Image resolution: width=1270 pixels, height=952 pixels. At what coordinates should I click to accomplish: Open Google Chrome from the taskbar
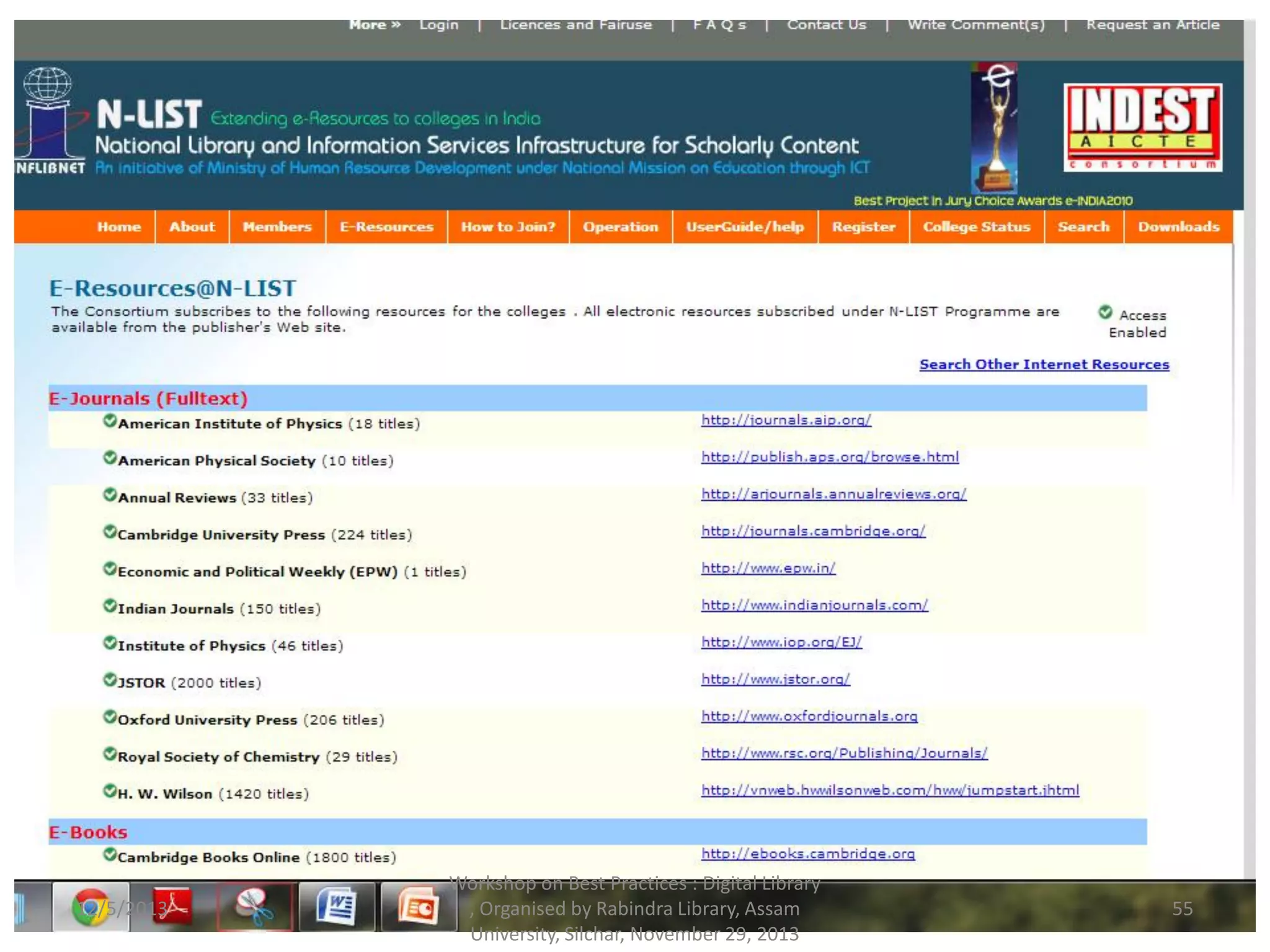[91, 907]
